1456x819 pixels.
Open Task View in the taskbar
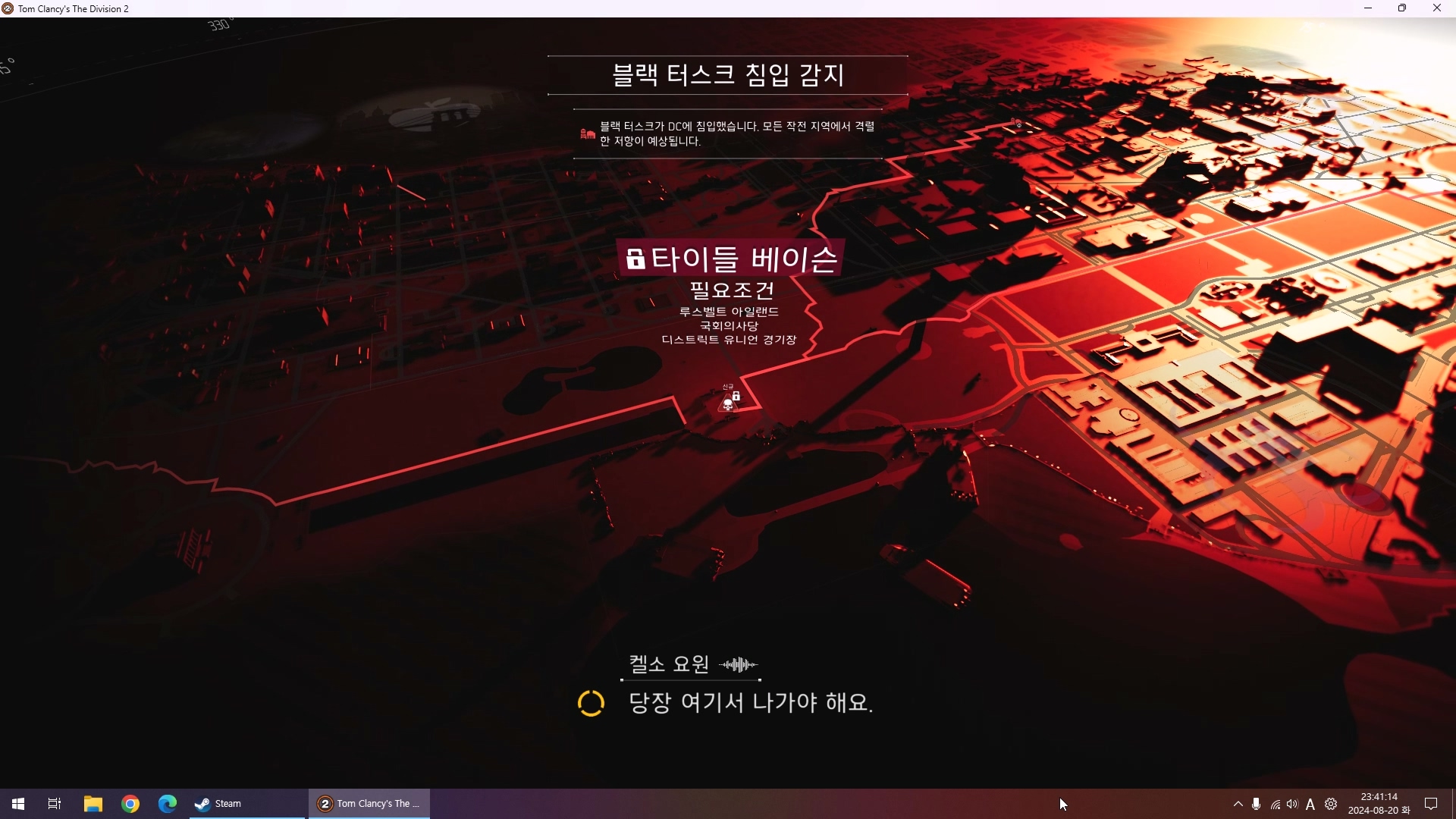55,804
